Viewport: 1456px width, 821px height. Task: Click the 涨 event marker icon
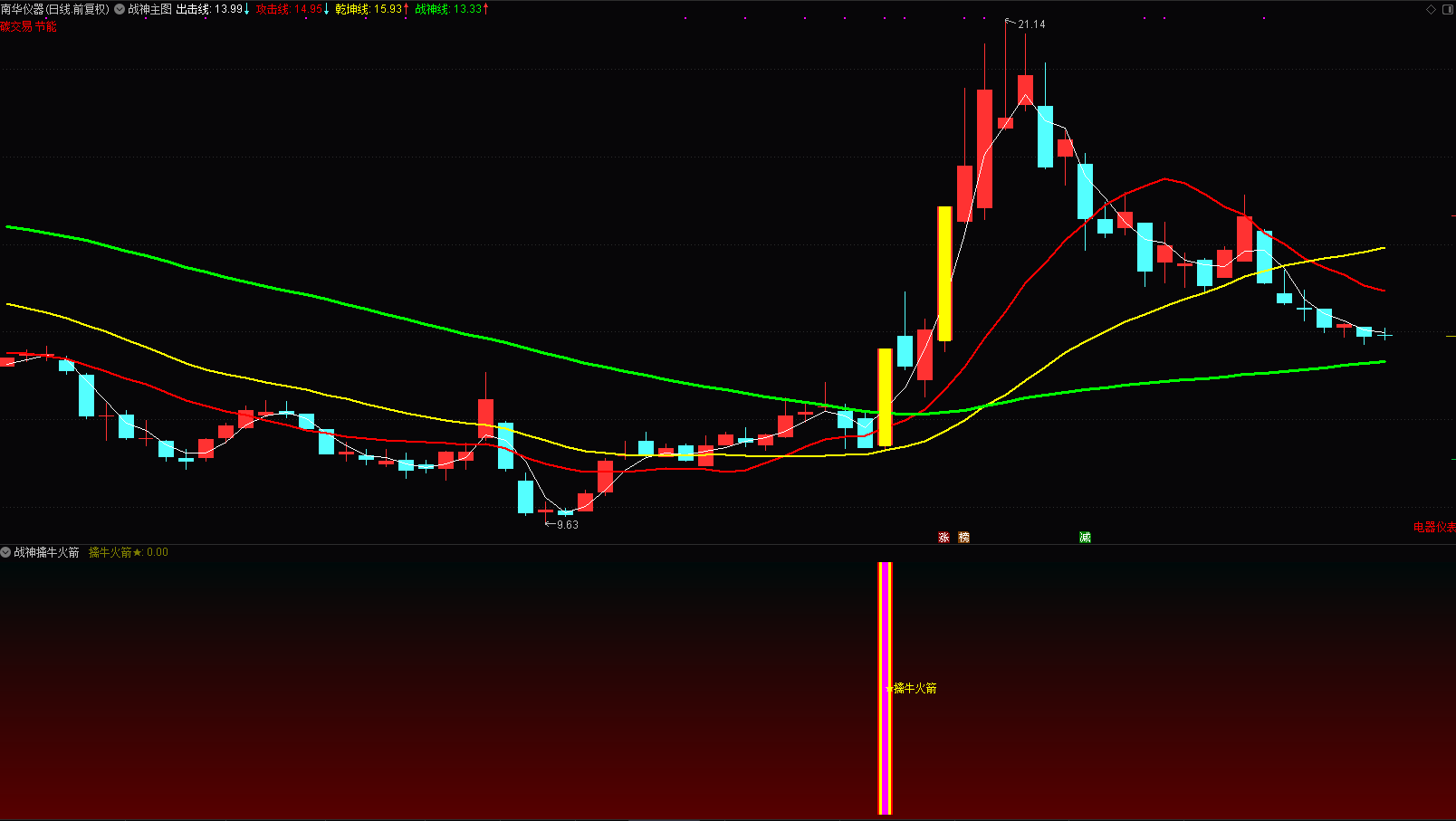pos(944,537)
